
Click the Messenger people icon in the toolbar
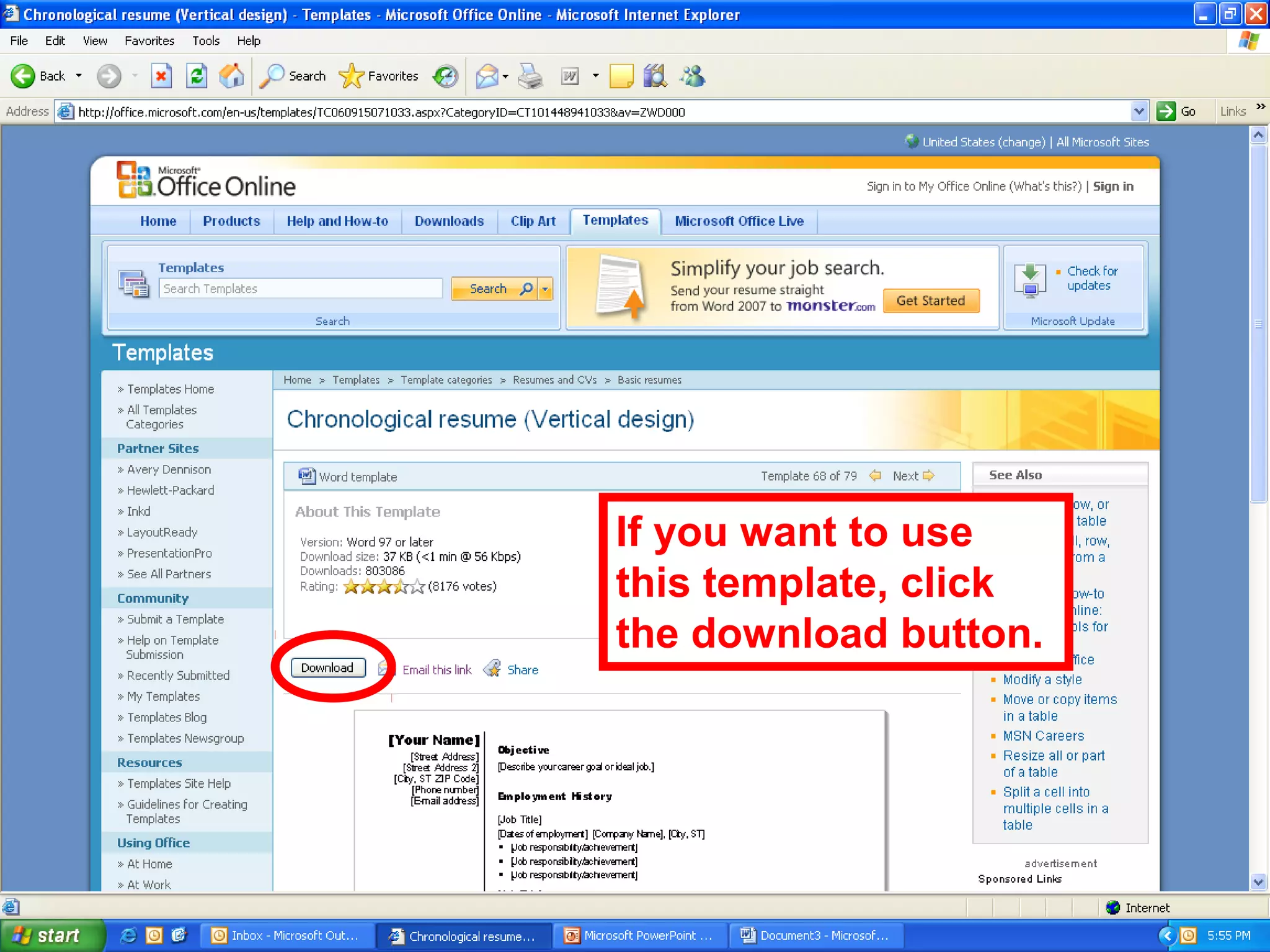point(692,76)
